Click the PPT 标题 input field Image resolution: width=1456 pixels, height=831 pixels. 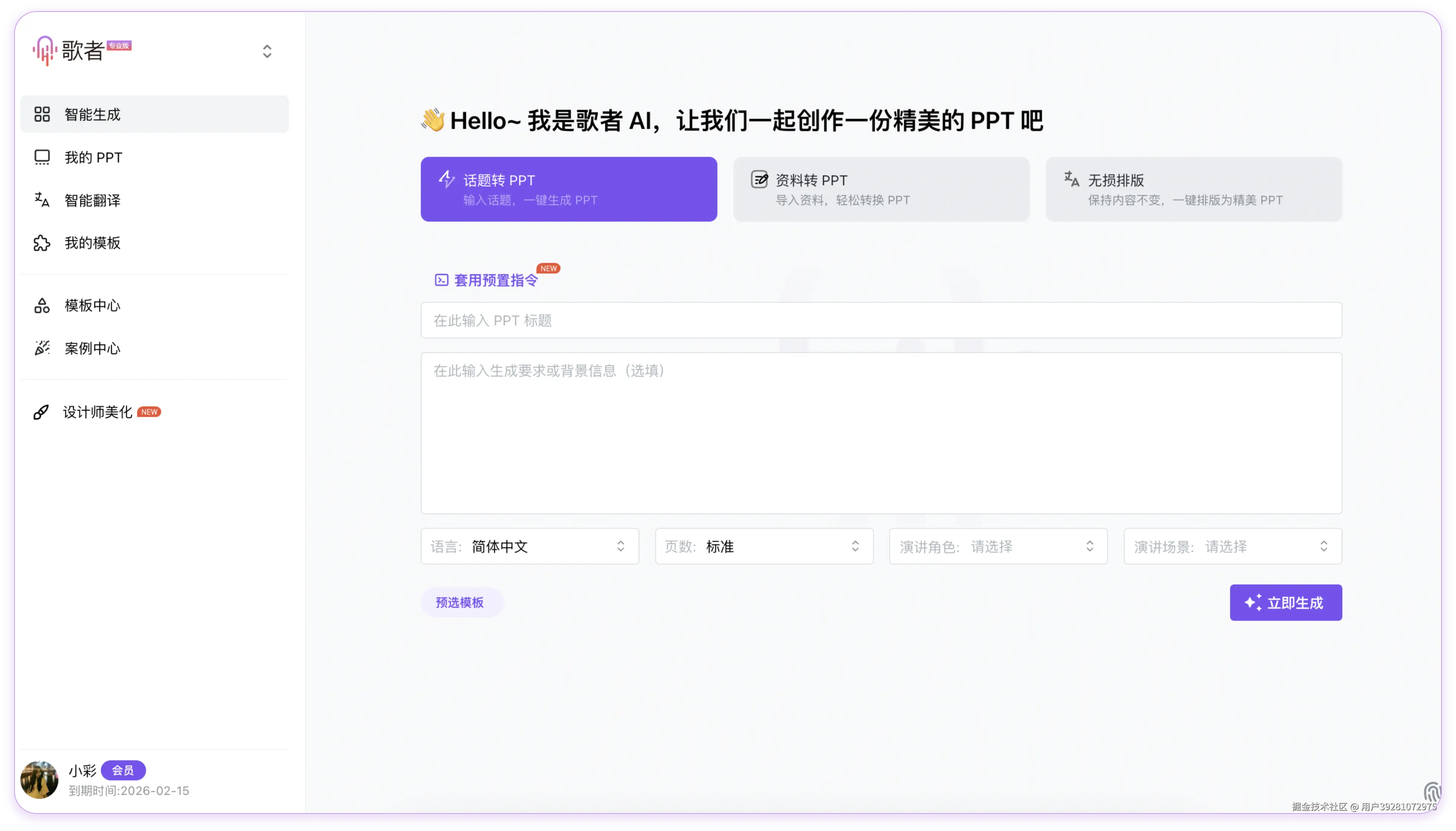[x=880, y=320]
